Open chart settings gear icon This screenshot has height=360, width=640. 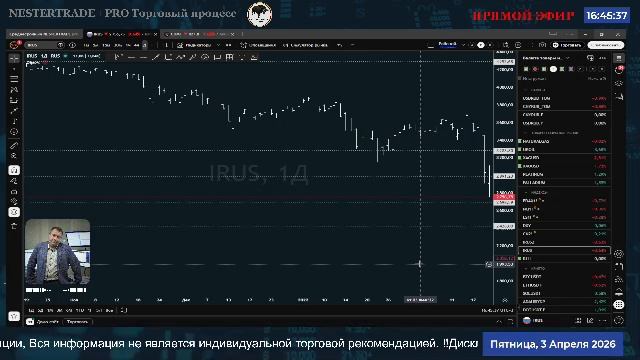(518, 45)
